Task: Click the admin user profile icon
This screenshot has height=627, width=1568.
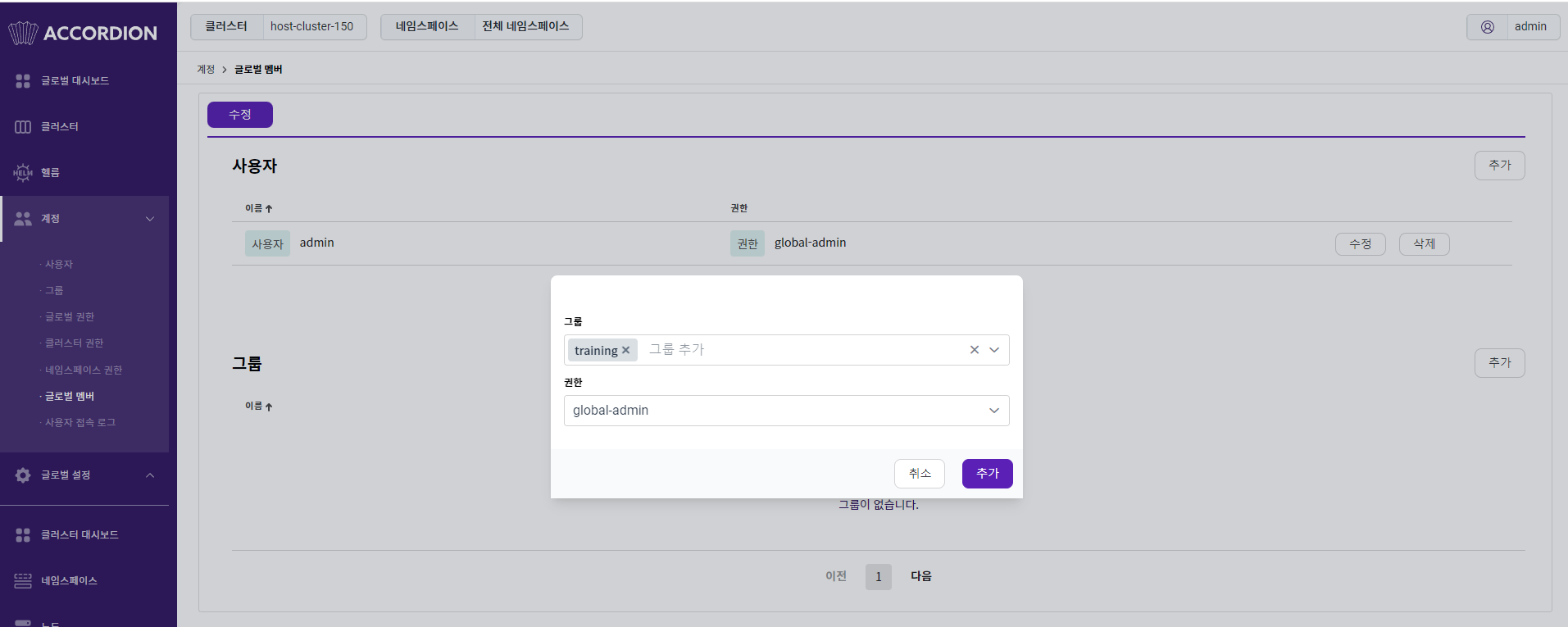Action: click(1488, 27)
